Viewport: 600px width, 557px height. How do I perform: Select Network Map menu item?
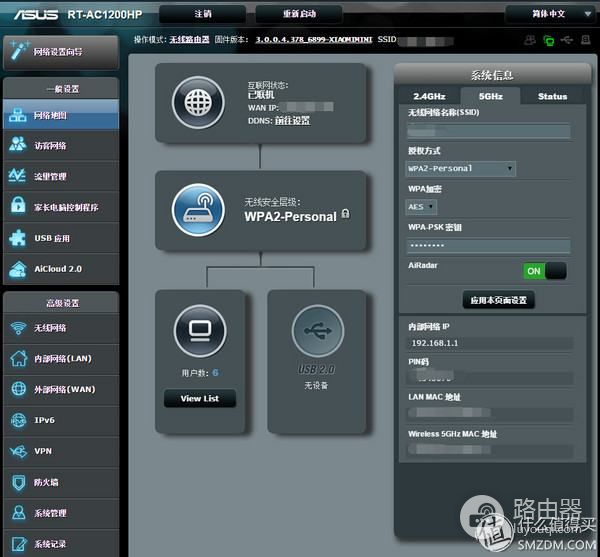61,115
